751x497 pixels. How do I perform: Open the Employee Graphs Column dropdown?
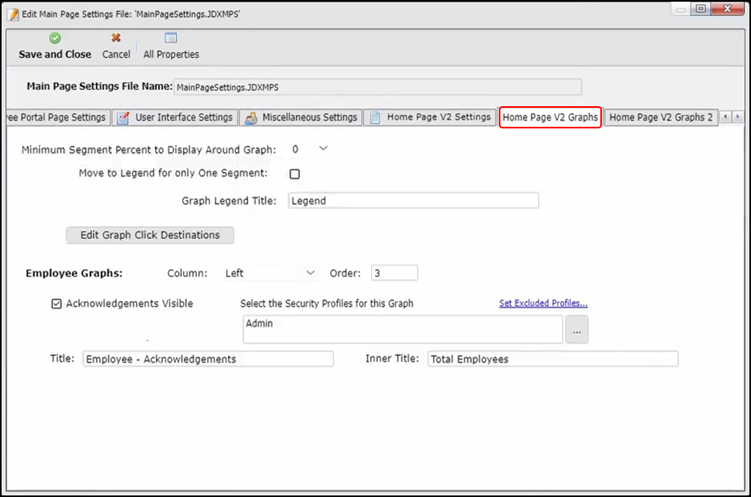(x=310, y=273)
